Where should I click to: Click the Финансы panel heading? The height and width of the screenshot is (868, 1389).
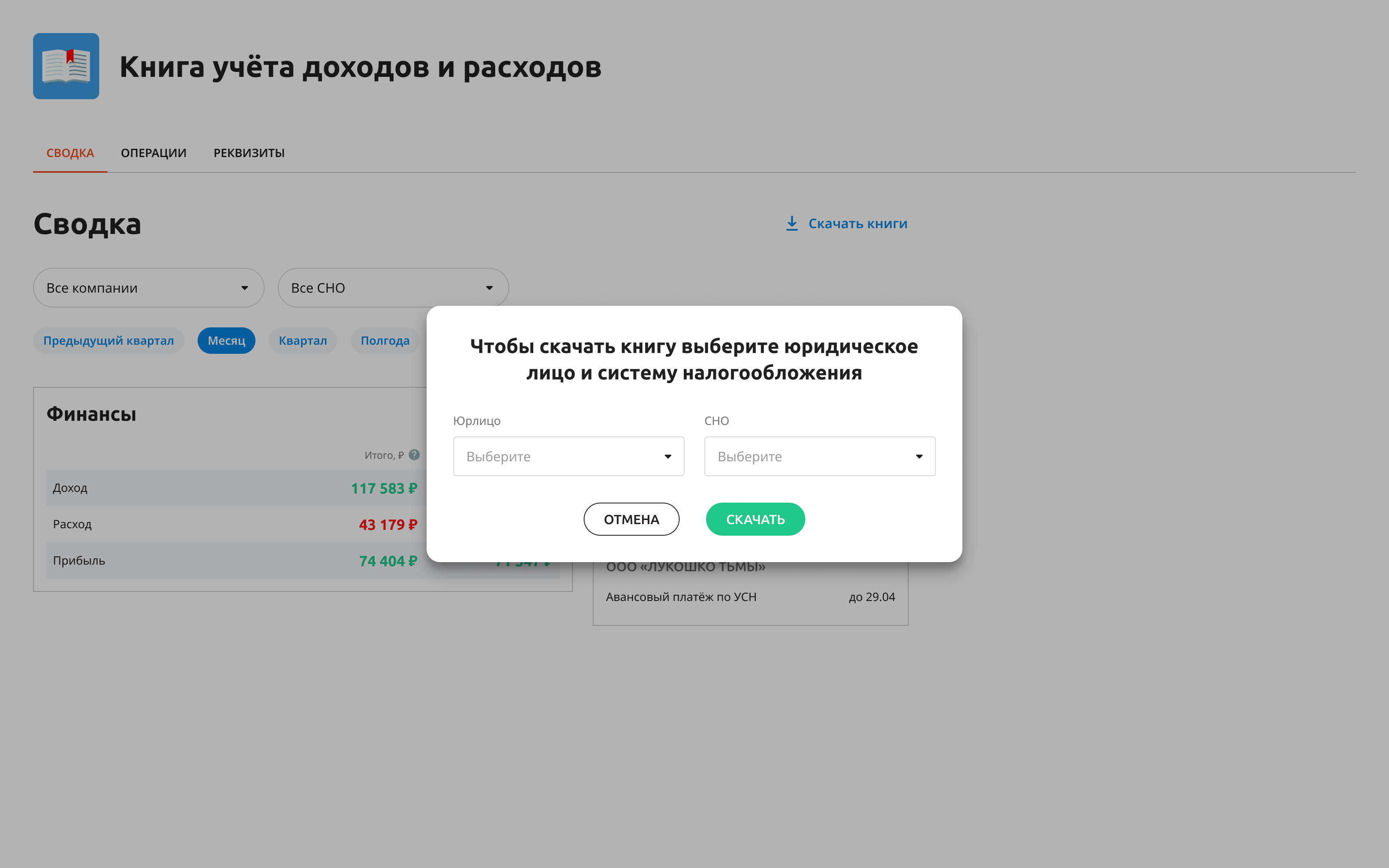coord(91,414)
